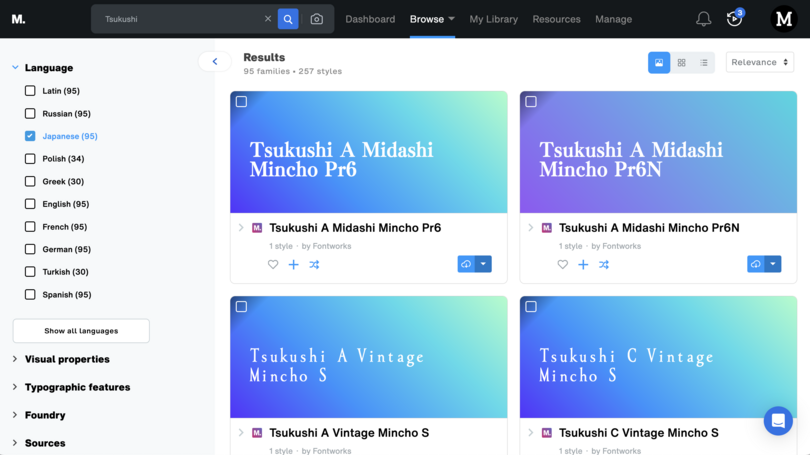Select the Tsukushi A Vintage Mincho S card checkbox
This screenshot has height=455, width=810.
(x=241, y=307)
